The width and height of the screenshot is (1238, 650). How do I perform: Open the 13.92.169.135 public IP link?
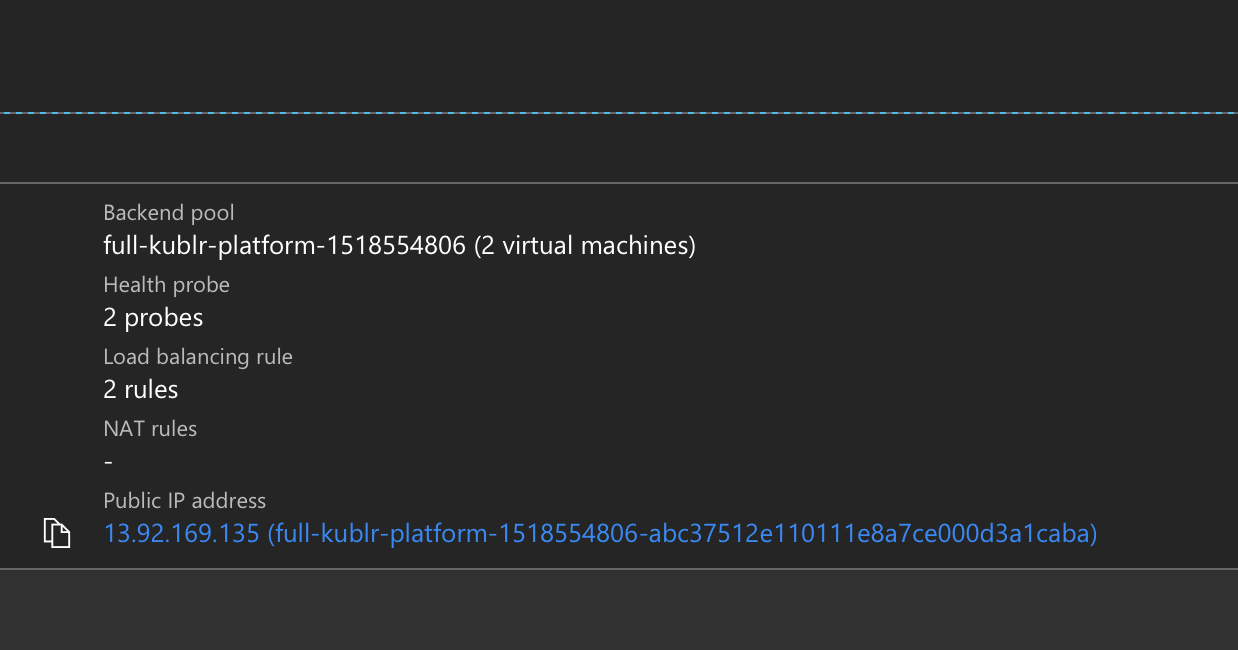[182, 534]
